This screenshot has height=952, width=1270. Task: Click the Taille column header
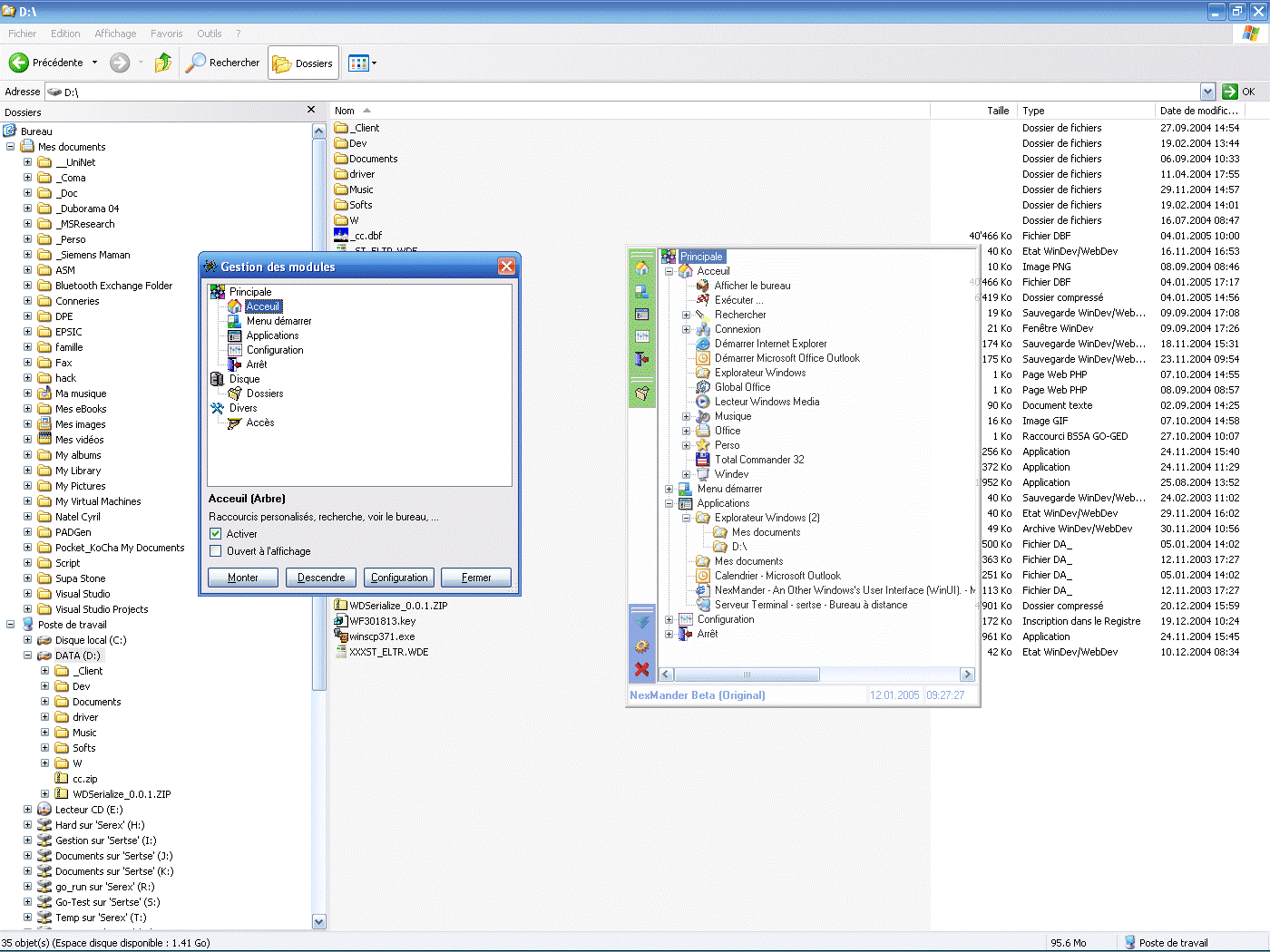(973, 111)
